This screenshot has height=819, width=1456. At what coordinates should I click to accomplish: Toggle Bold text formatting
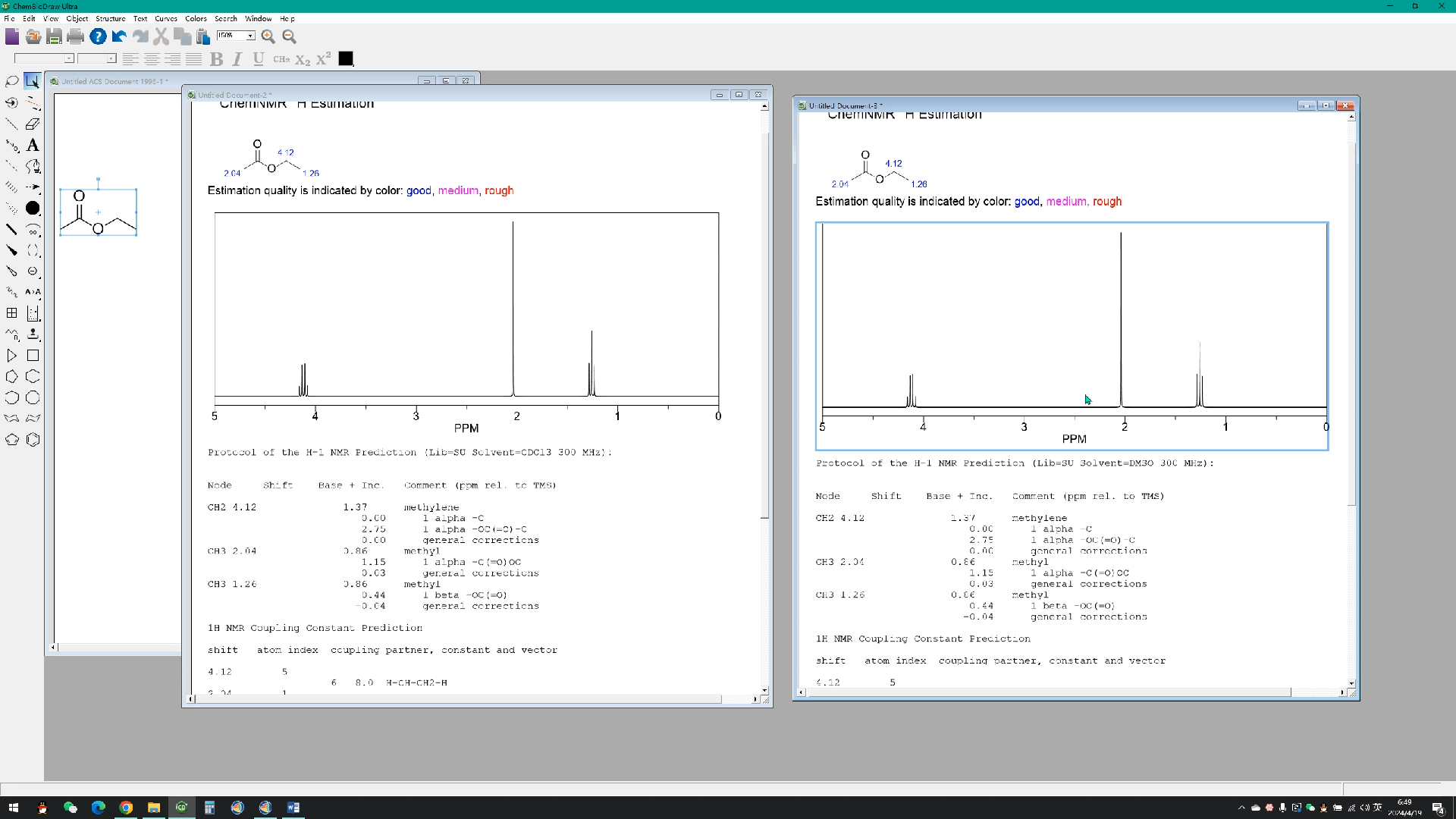[x=216, y=59]
